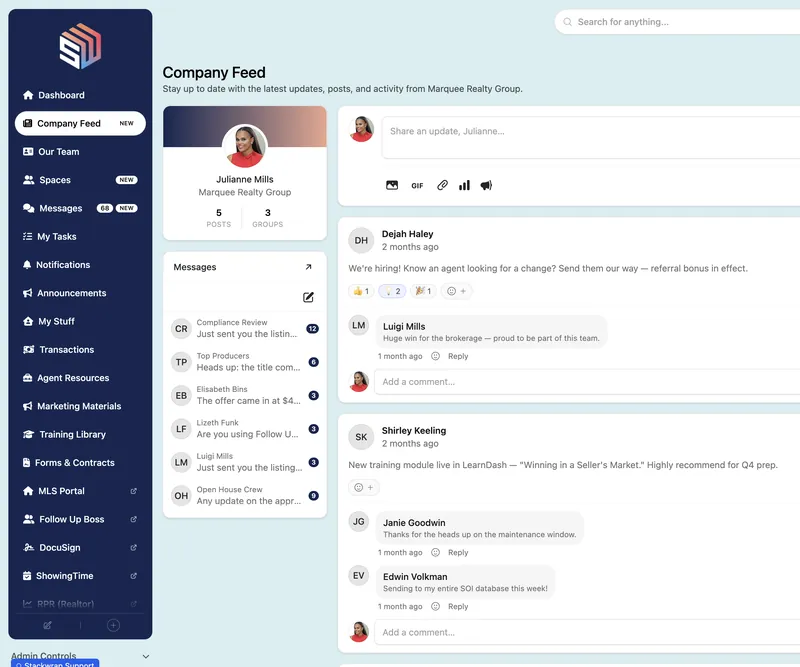Compose a new message icon
Screen dimensions: 800x667
point(308,297)
